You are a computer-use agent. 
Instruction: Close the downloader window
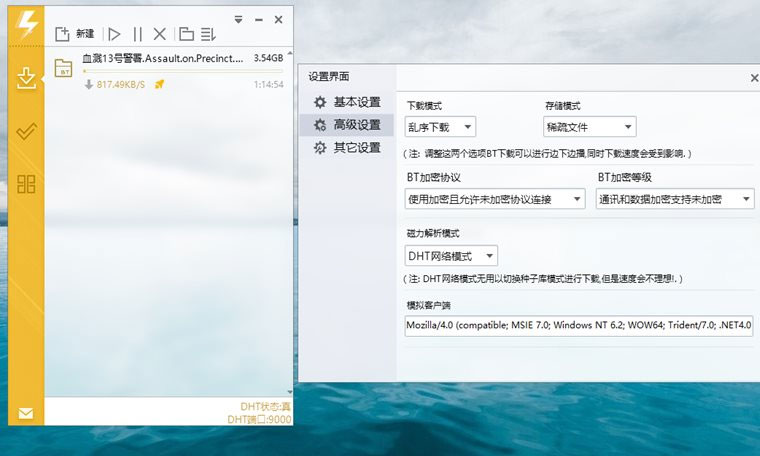pos(278,19)
